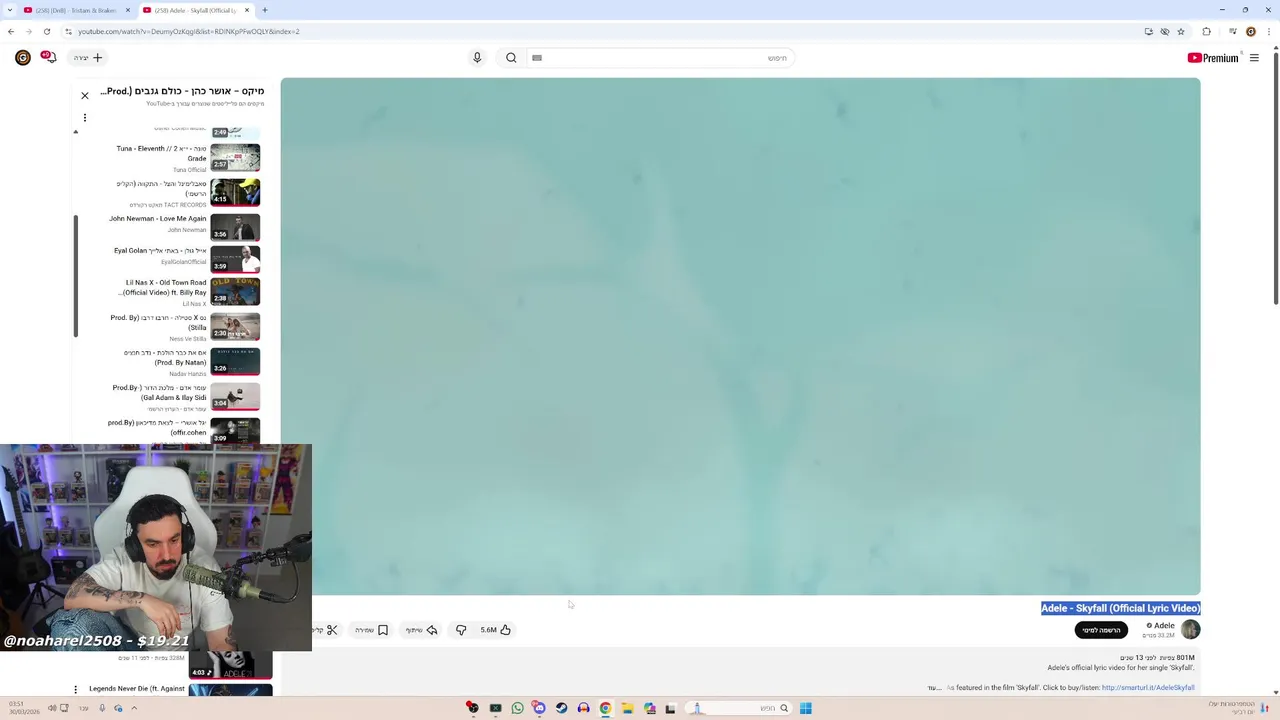Dislike the video with thumbs down

[x=461, y=630]
